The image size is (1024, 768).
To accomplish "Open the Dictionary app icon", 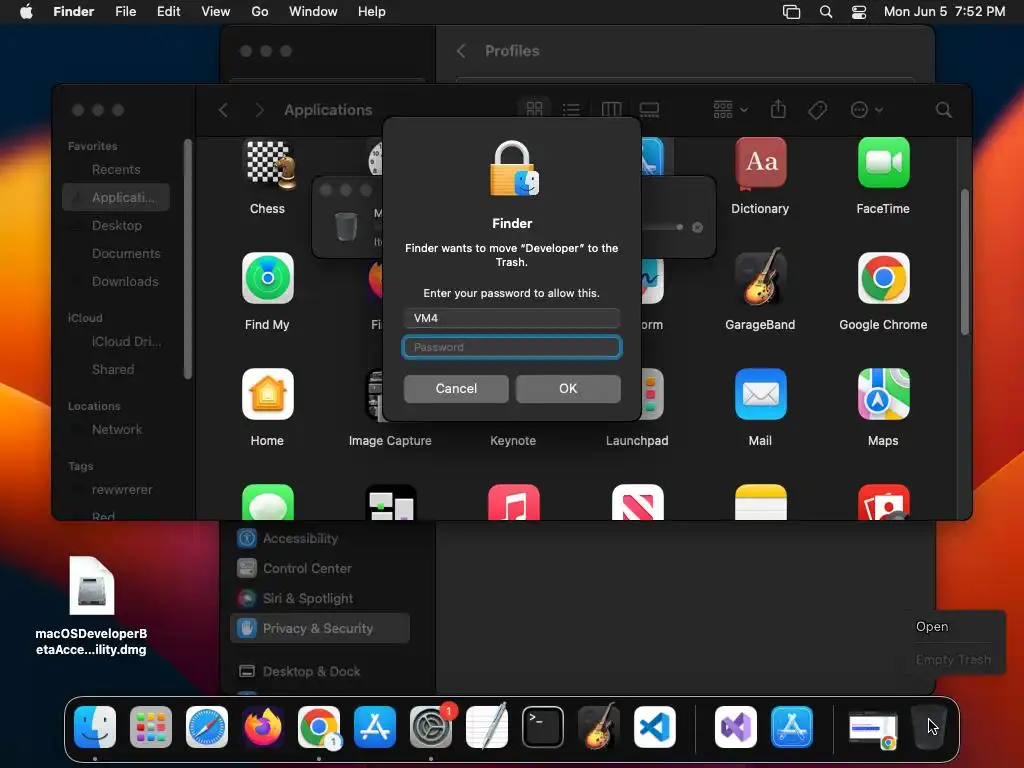I will 761,163.
